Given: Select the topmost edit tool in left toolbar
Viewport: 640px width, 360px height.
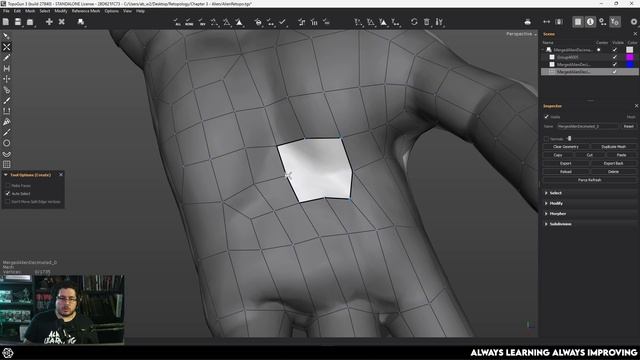Looking at the screenshot, I should [7, 36].
